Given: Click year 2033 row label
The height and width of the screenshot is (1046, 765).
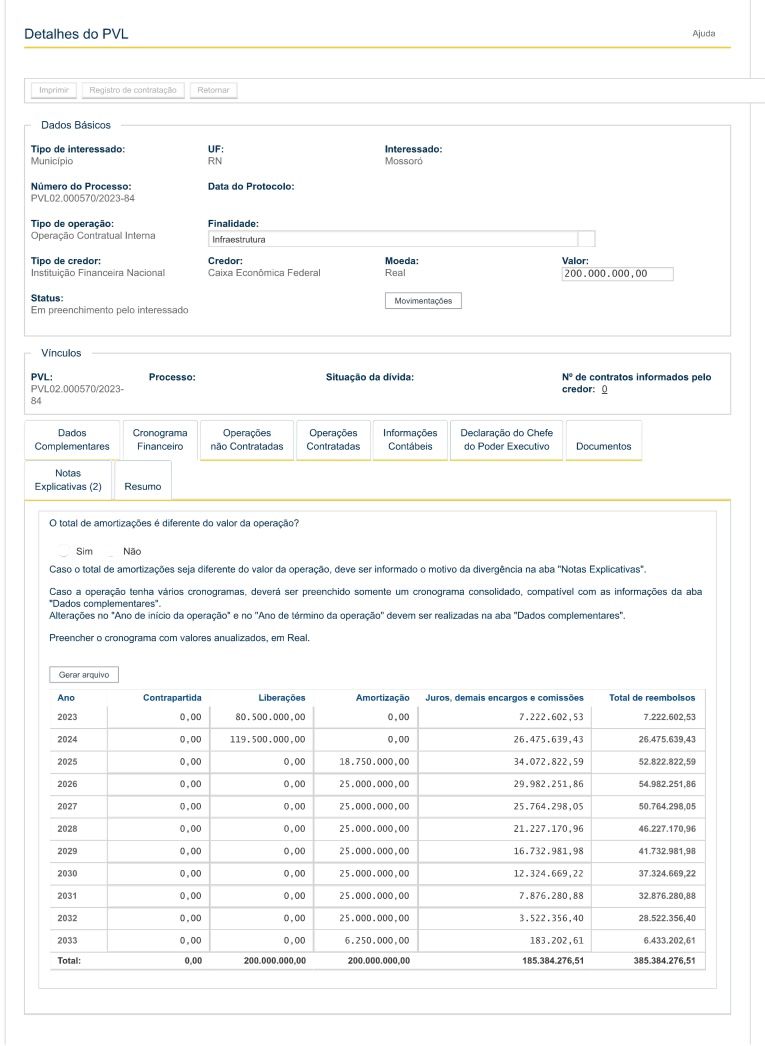Looking at the screenshot, I should click(x=67, y=941).
